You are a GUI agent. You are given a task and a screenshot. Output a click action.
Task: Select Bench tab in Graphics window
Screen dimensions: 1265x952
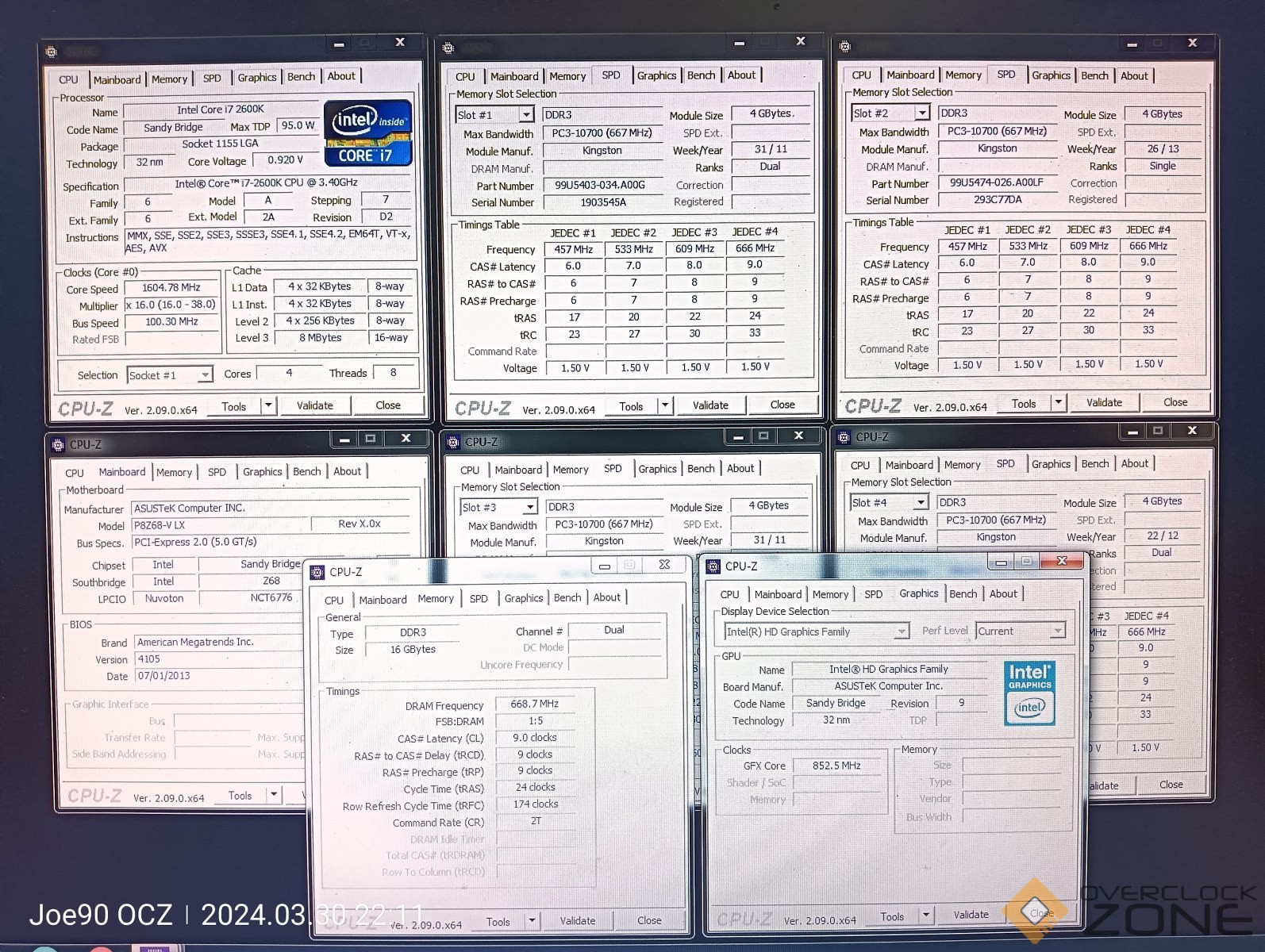pos(963,593)
